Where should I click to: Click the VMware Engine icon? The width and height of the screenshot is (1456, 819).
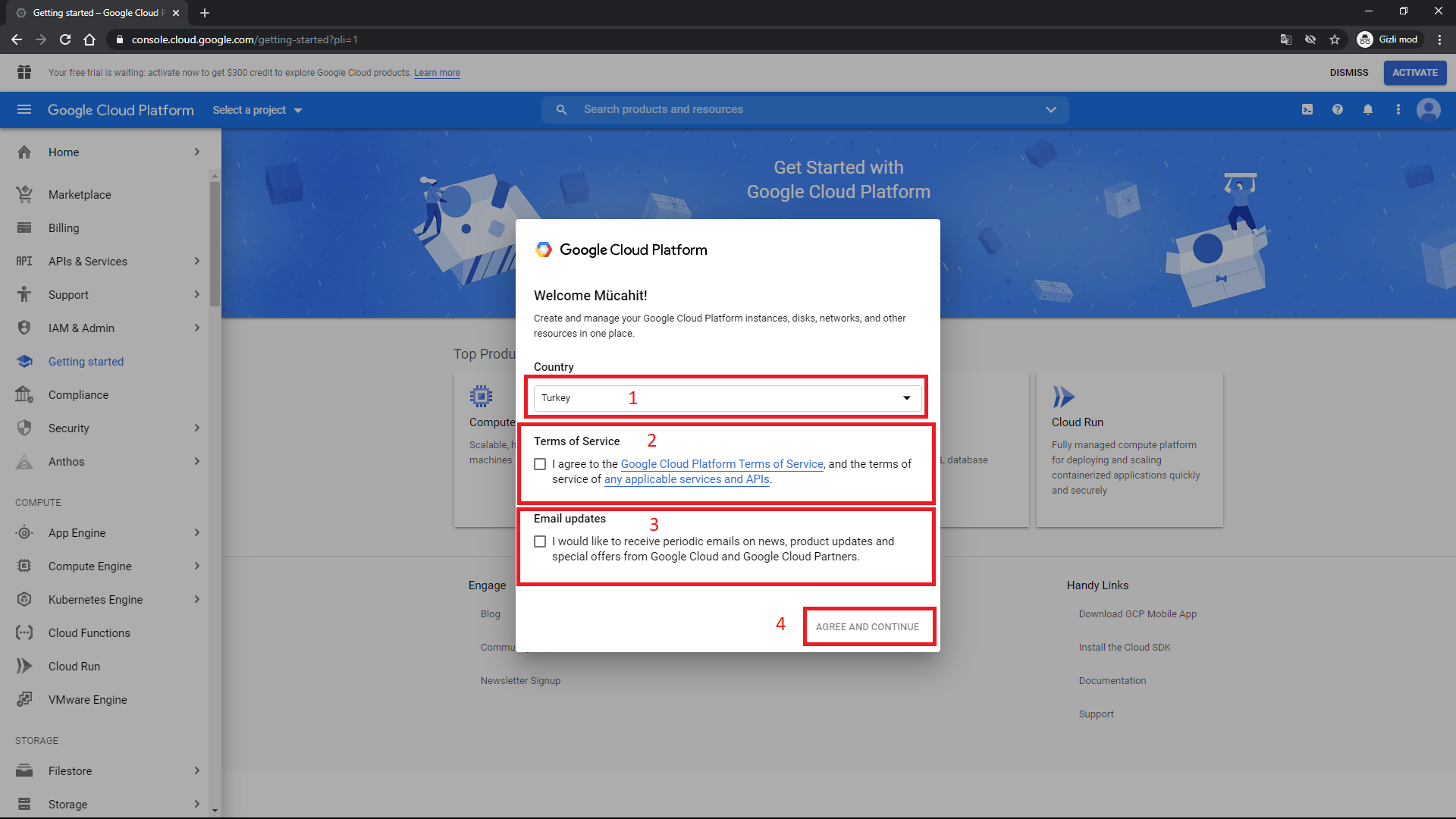24,699
